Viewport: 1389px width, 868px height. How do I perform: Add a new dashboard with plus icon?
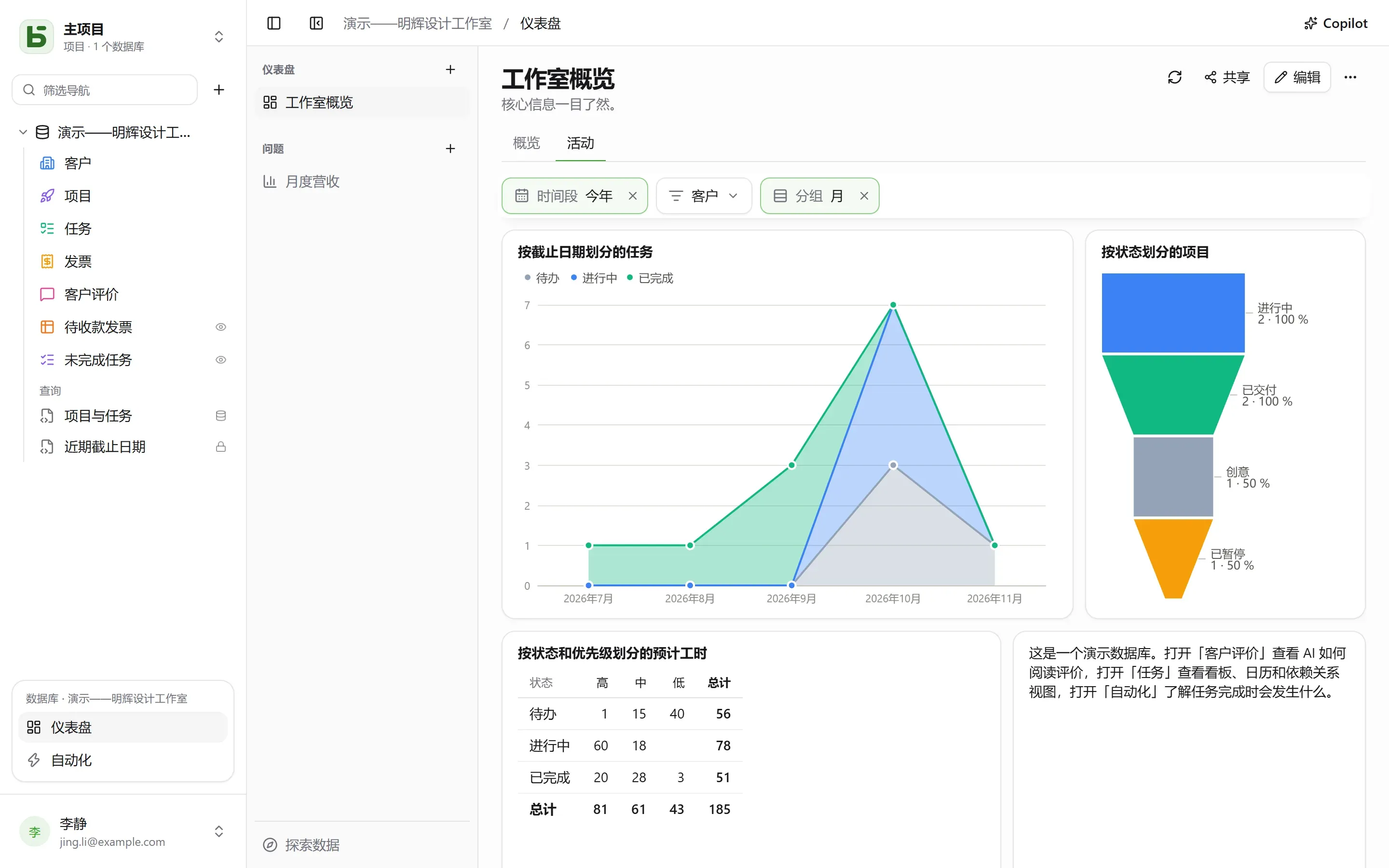450,69
